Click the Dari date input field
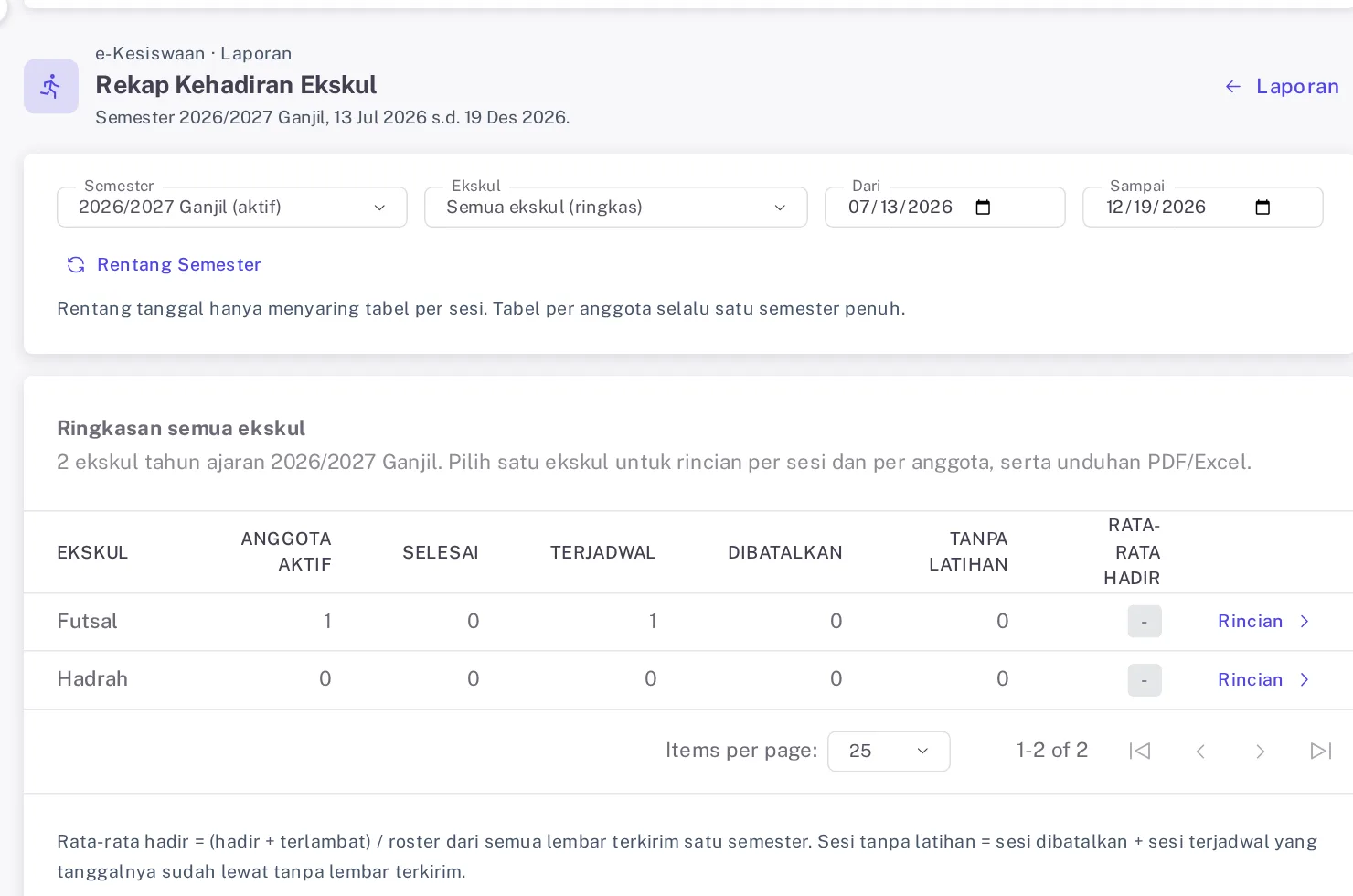Screen dimensions: 1353x896 945,208
